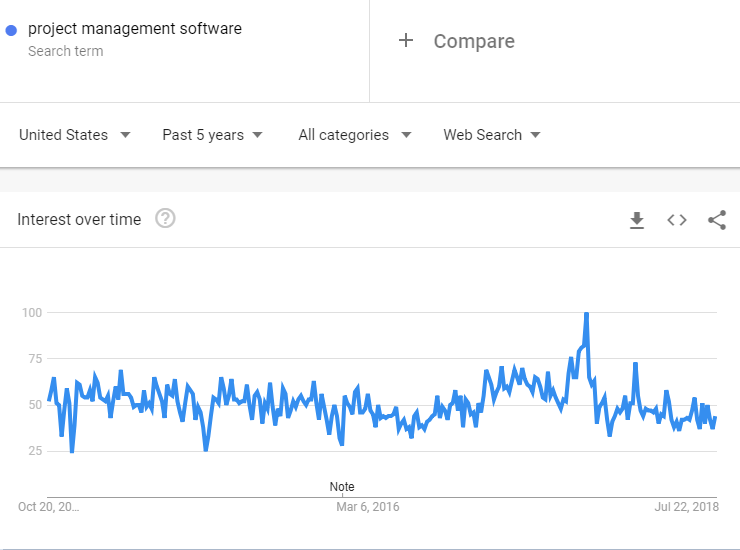The height and width of the screenshot is (550, 740).
Task: Click the Search term subtitle text
Action: (x=65, y=51)
